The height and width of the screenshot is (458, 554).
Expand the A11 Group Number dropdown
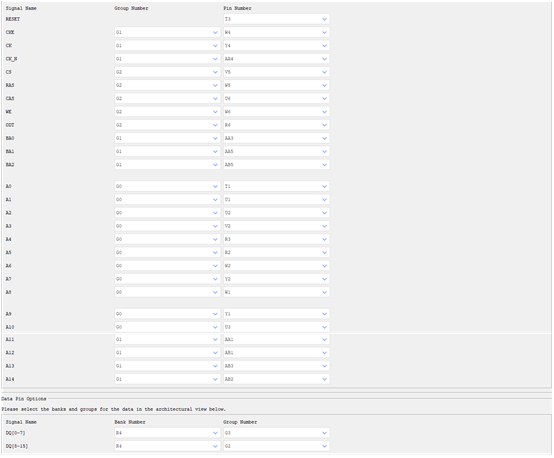click(x=167, y=340)
